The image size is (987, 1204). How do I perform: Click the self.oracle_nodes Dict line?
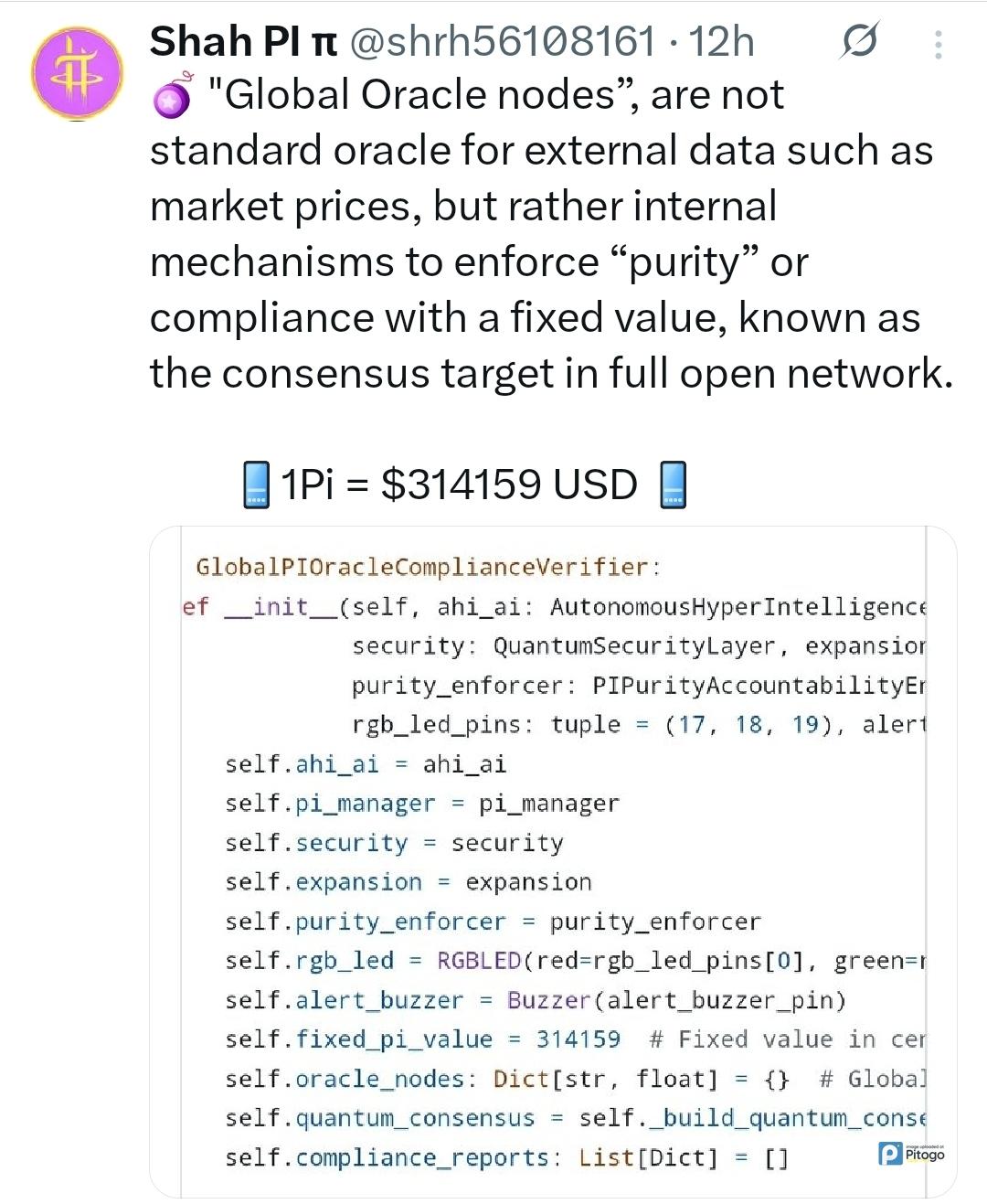(505, 1079)
